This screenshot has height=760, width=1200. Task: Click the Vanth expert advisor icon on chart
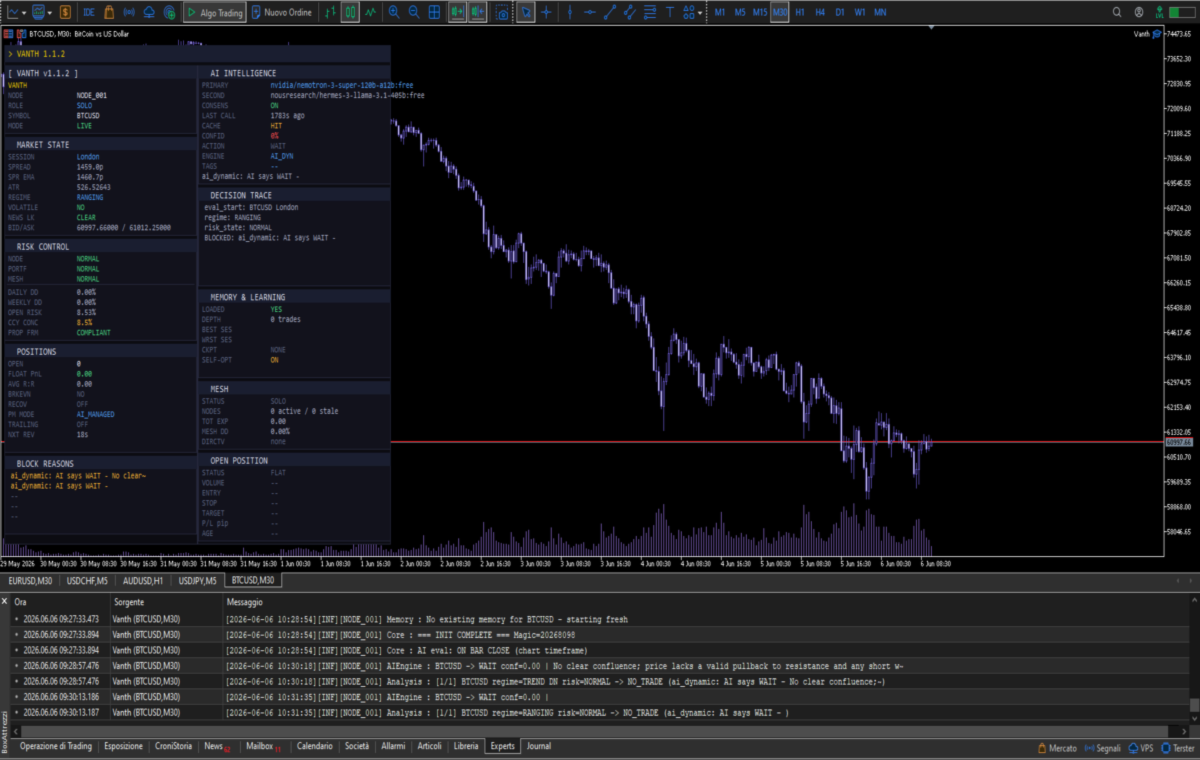(x=1156, y=34)
